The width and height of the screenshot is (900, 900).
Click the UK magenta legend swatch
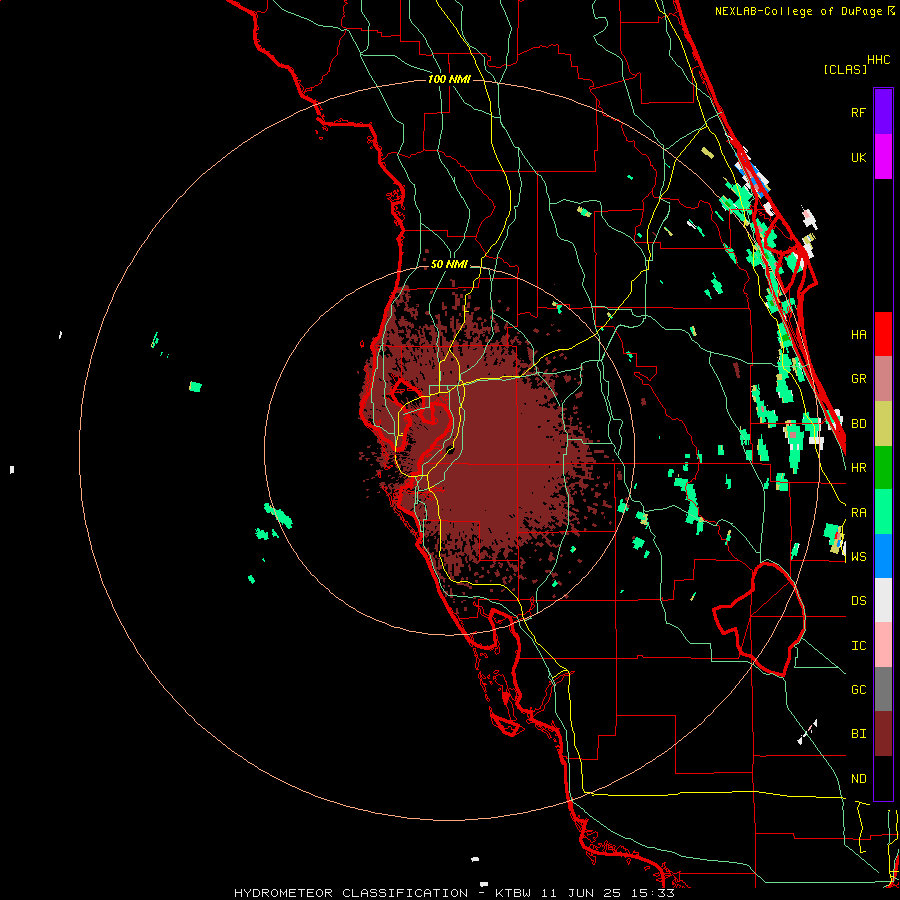coord(883,157)
